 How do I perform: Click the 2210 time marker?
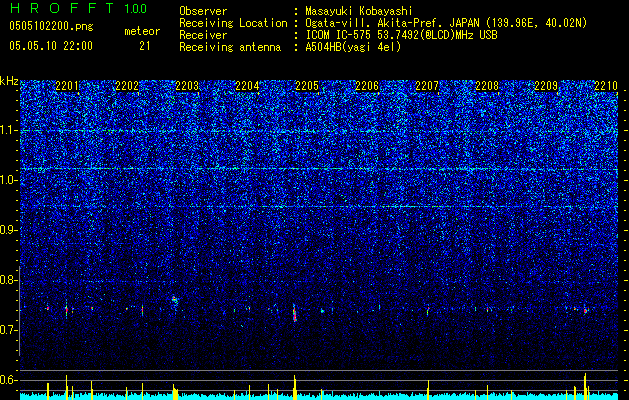[x=606, y=86]
